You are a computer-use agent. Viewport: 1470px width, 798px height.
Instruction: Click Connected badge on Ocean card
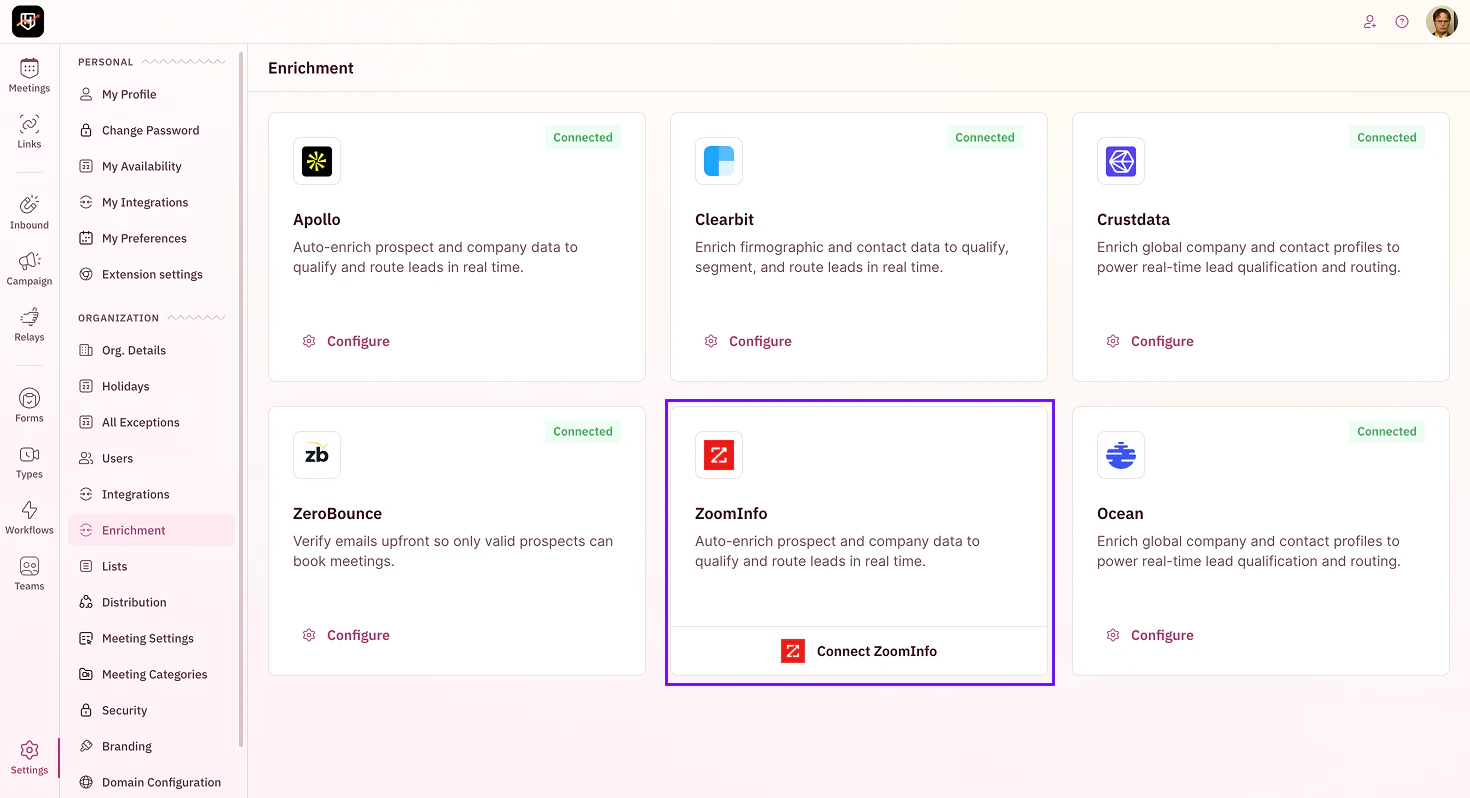tap(1387, 432)
